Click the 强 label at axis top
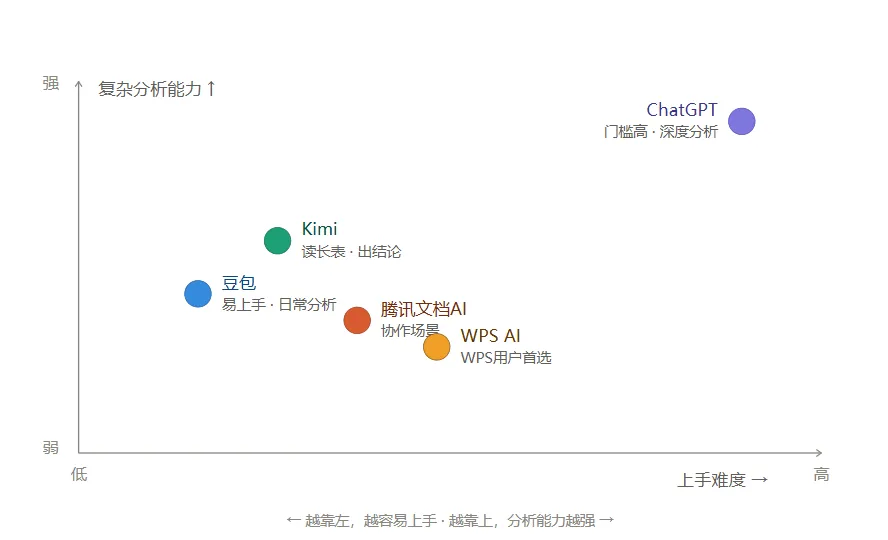The image size is (888, 540). tap(51, 83)
